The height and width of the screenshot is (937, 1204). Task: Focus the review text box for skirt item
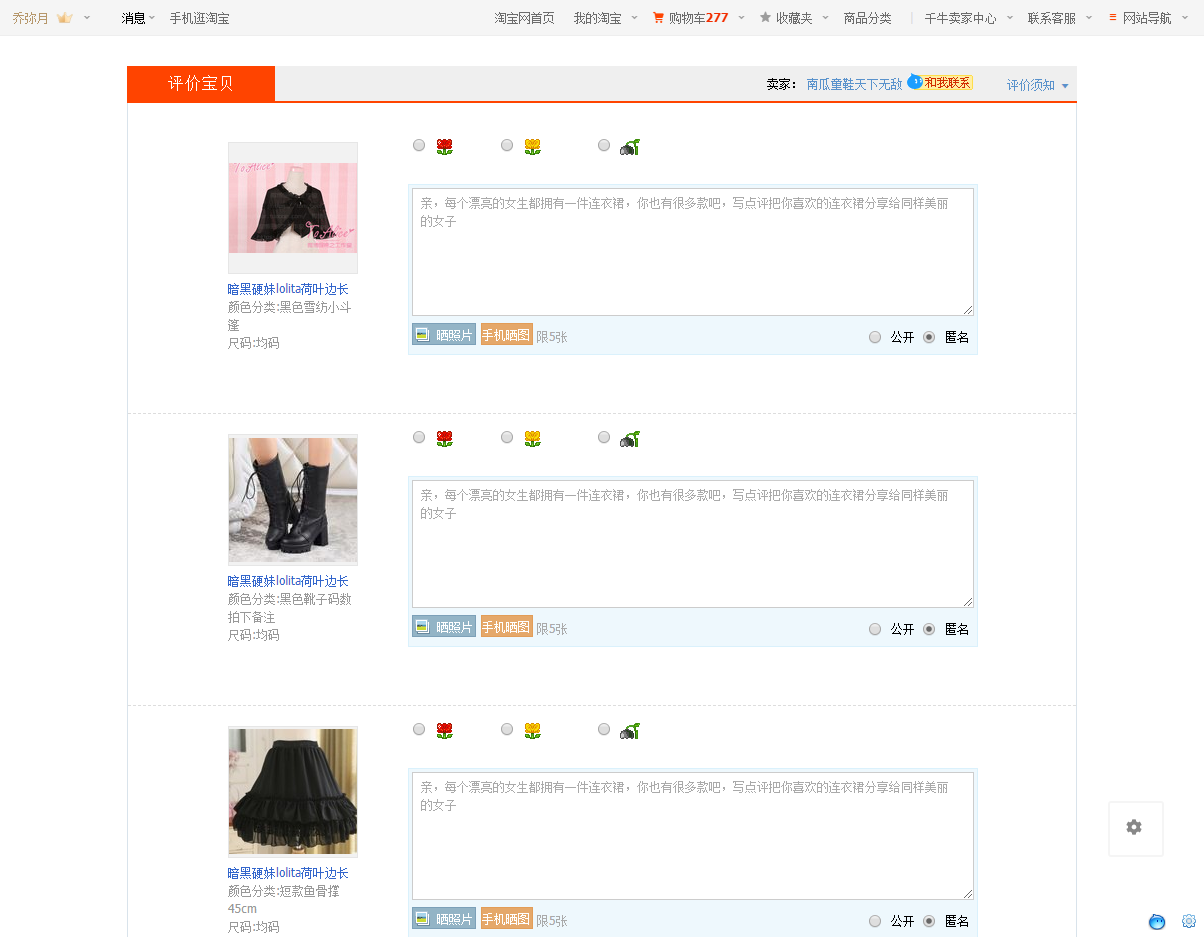pos(693,836)
